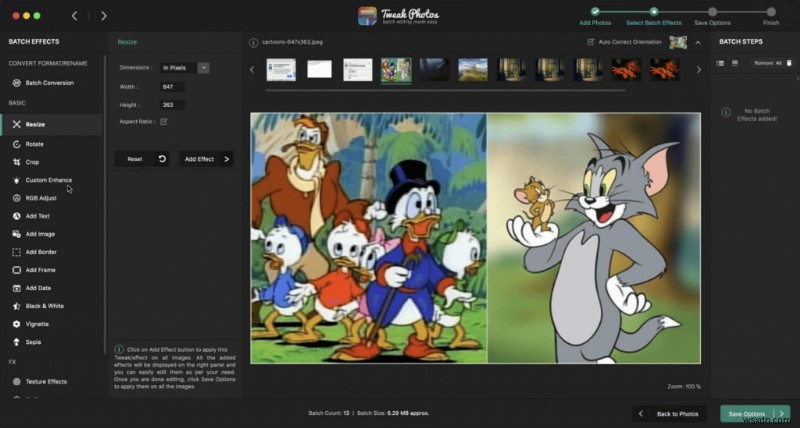This screenshot has width=800, height=428.
Task: Toggle Auto Correct Orientation checkbox
Action: pos(590,42)
